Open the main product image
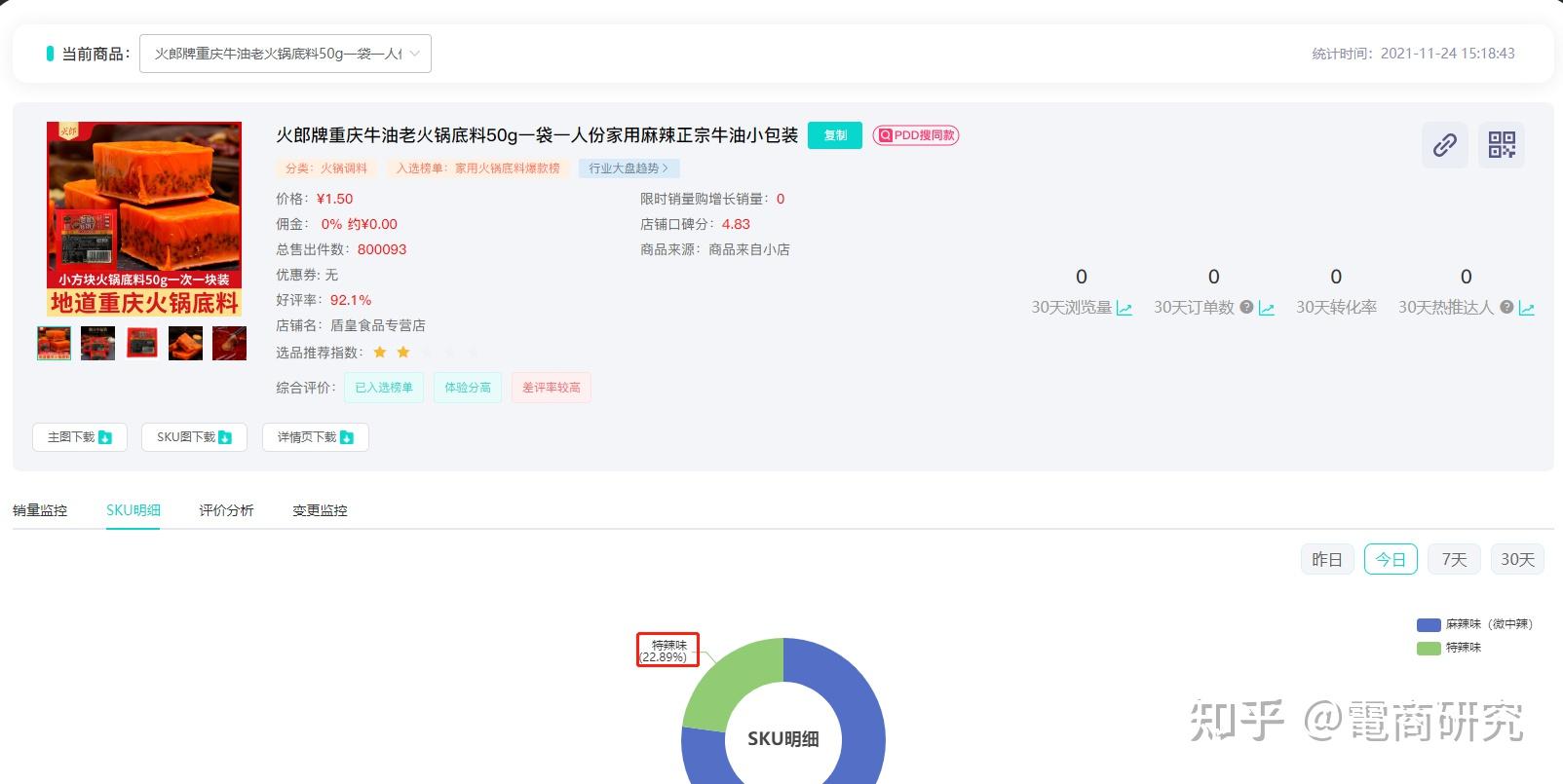This screenshot has height=784, width=1563. coord(144,218)
